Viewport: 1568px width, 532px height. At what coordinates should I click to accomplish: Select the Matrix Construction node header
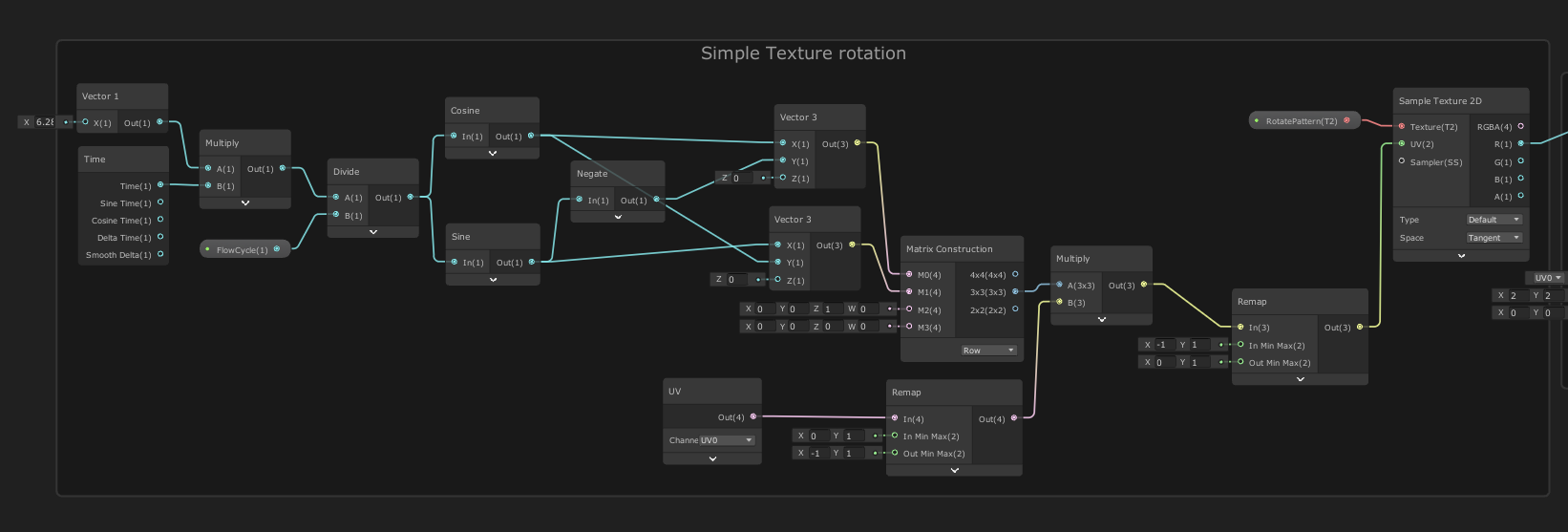(x=962, y=248)
